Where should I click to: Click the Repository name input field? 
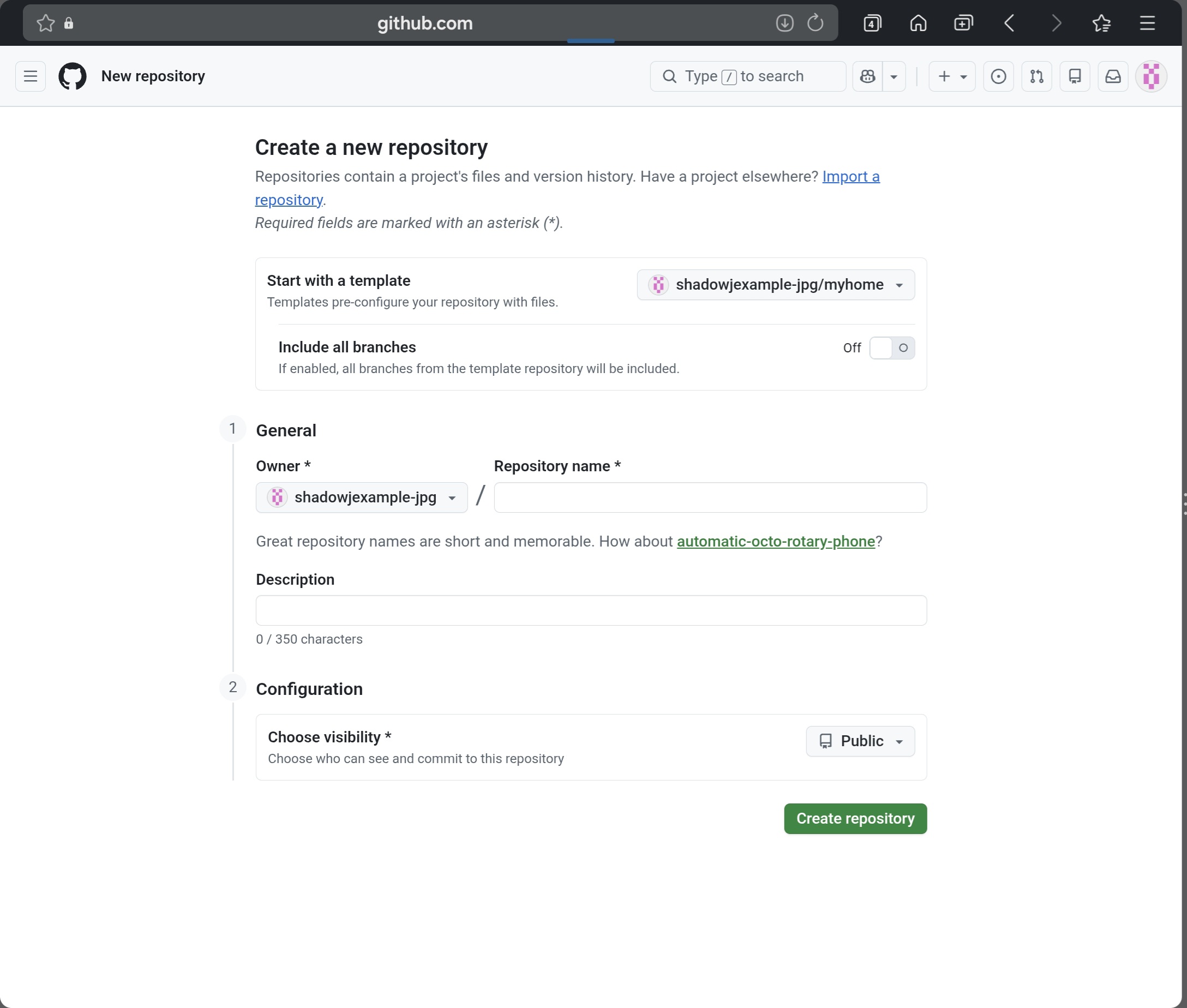pyautogui.click(x=710, y=497)
